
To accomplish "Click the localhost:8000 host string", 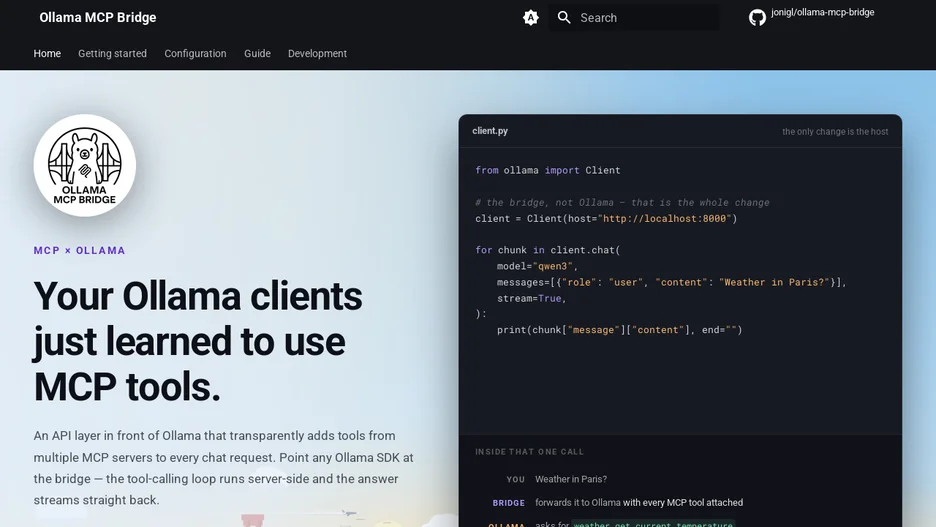I will (664, 218).
